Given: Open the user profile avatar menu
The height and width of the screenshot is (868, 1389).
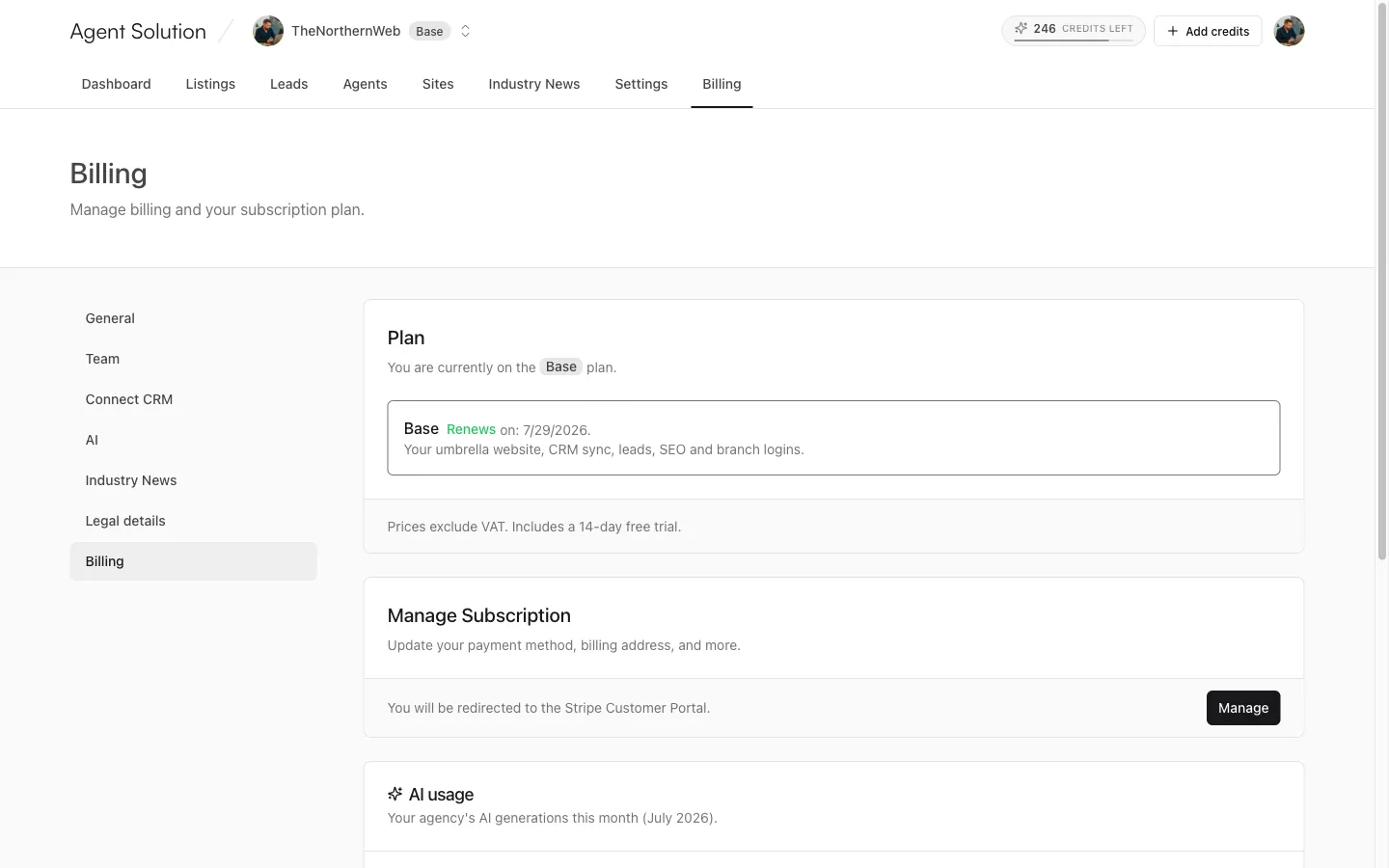Looking at the screenshot, I should click(1289, 31).
